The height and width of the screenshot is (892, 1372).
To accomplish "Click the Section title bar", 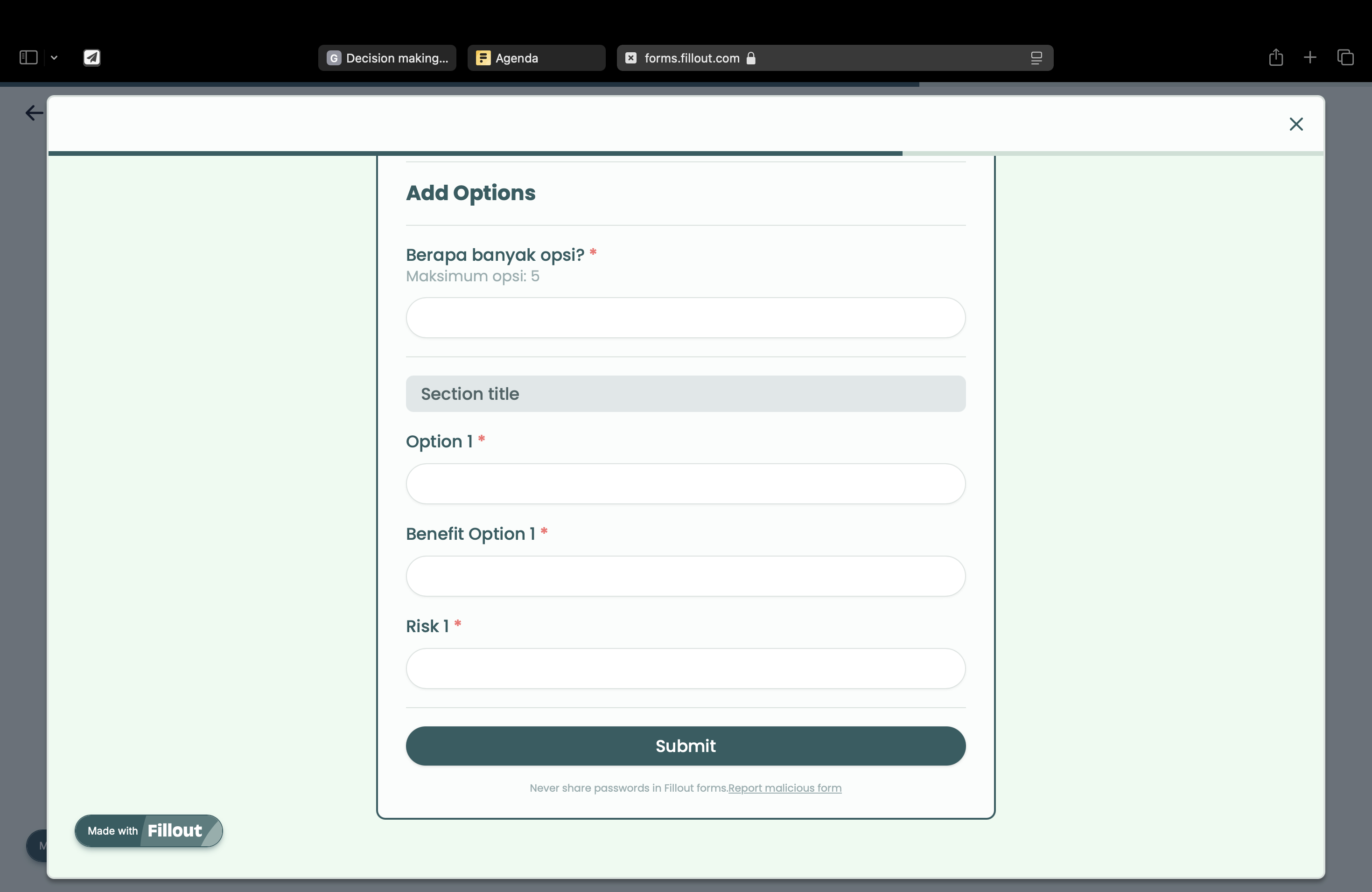I will click(686, 394).
